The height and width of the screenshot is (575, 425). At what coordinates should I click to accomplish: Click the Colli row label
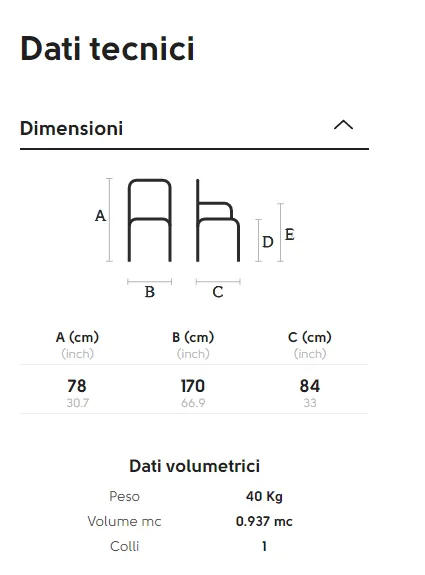click(x=124, y=546)
